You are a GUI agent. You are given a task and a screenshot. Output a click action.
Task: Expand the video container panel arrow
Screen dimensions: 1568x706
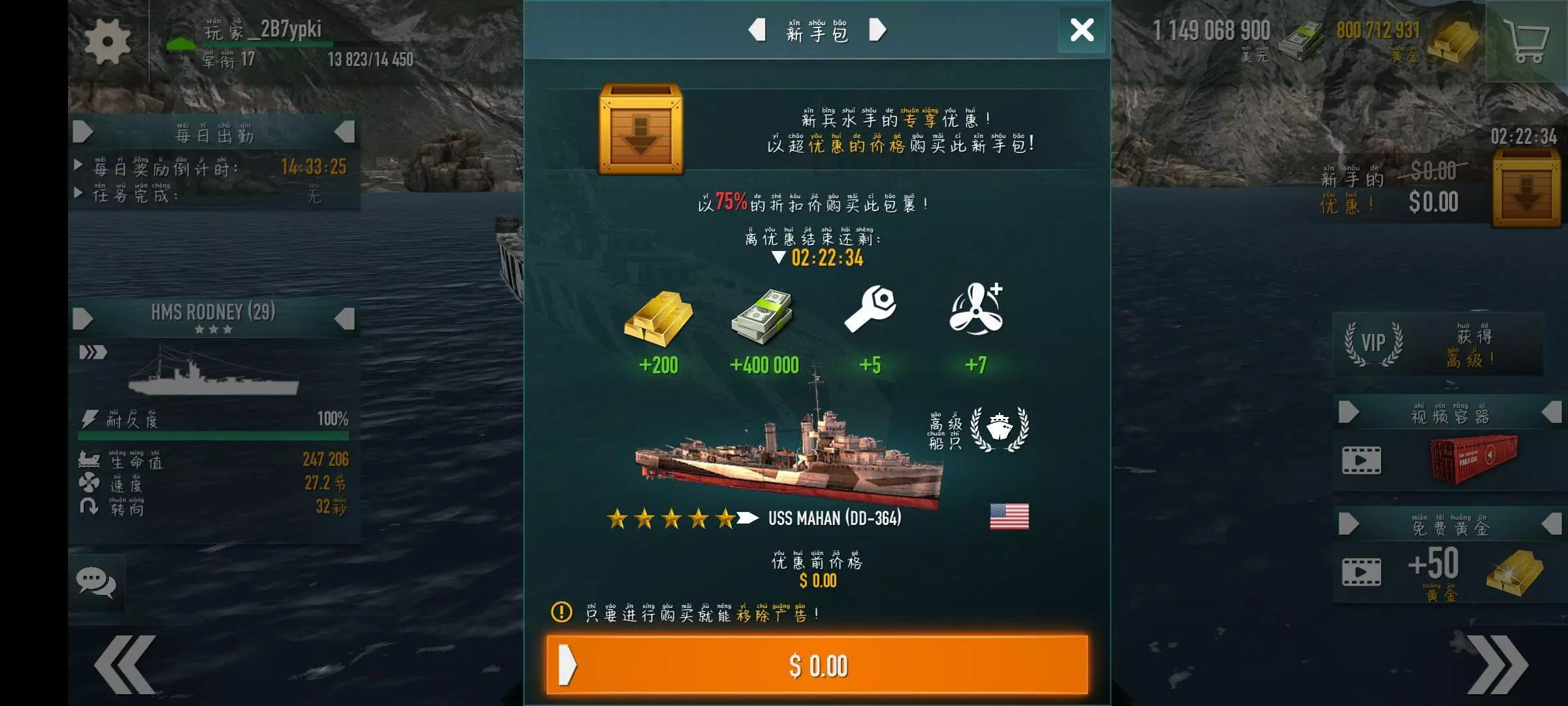point(1348,412)
